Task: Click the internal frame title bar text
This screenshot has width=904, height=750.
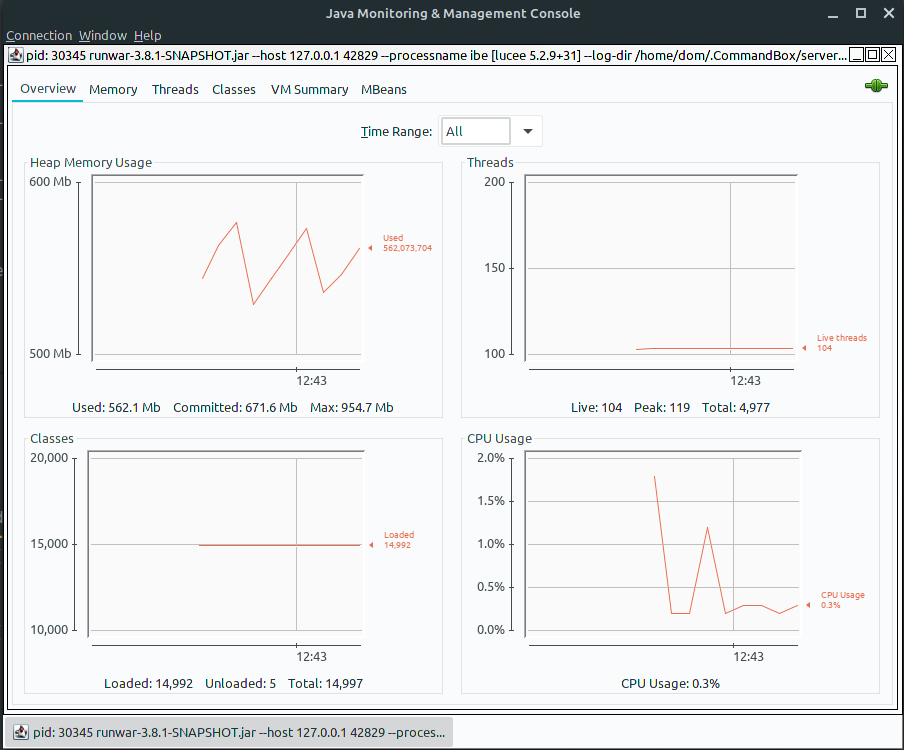Action: 436,55
